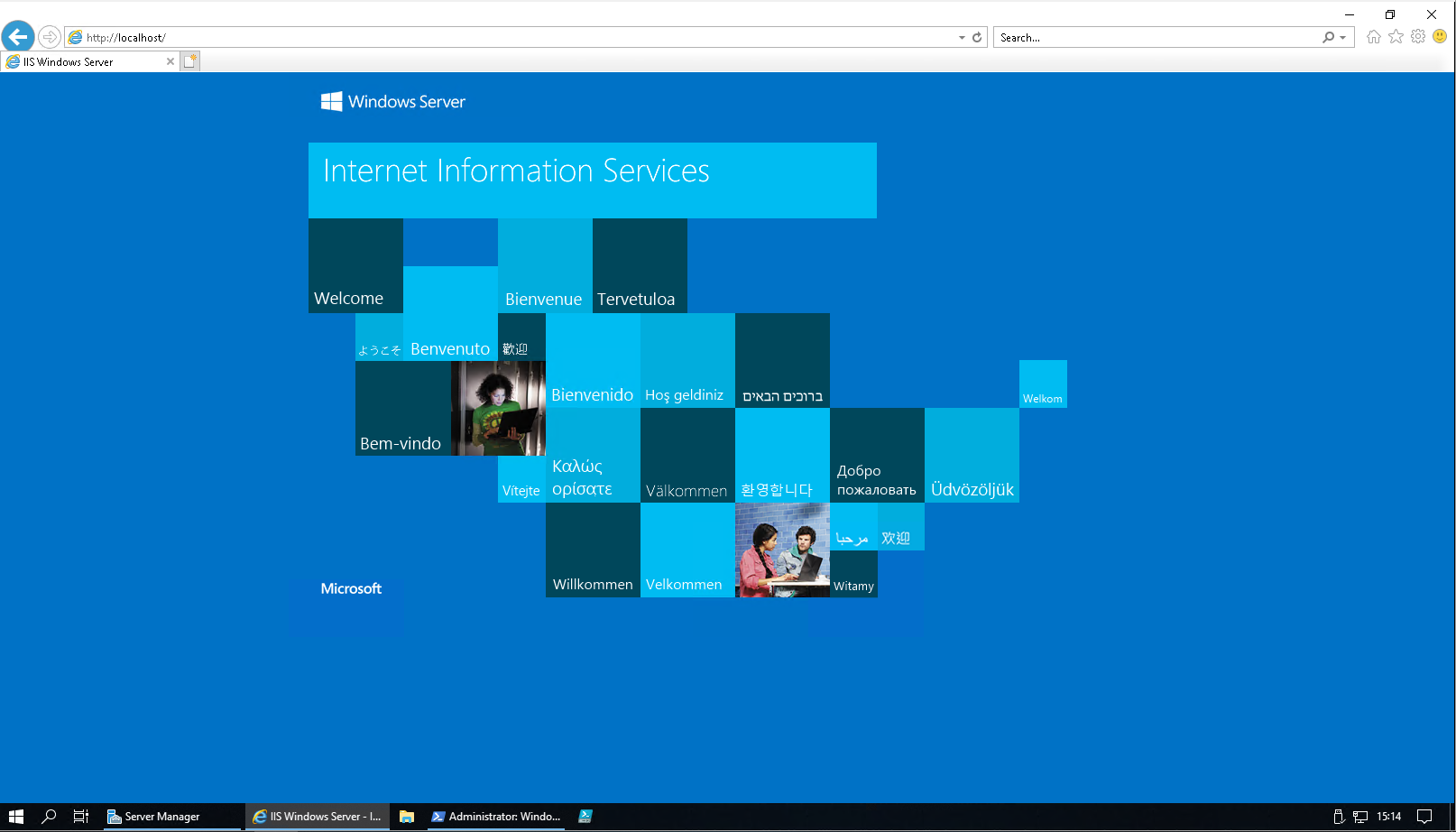The height and width of the screenshot is (832, 1456).
Task: Click the Καλώς ορίσατε tile
Action: (x=593, y=455)
